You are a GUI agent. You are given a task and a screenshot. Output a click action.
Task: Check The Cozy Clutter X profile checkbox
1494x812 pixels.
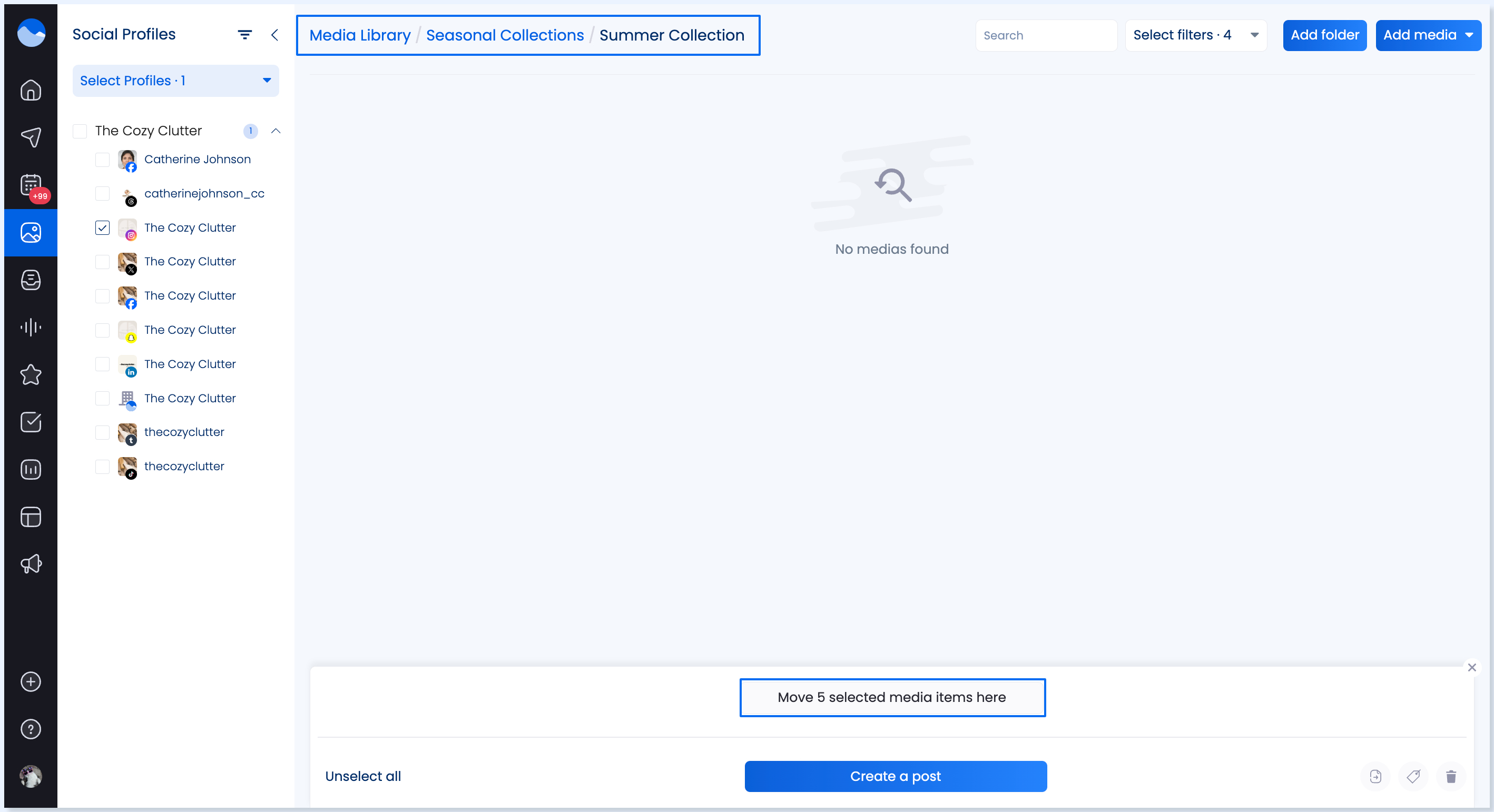[x=102, y=262]
